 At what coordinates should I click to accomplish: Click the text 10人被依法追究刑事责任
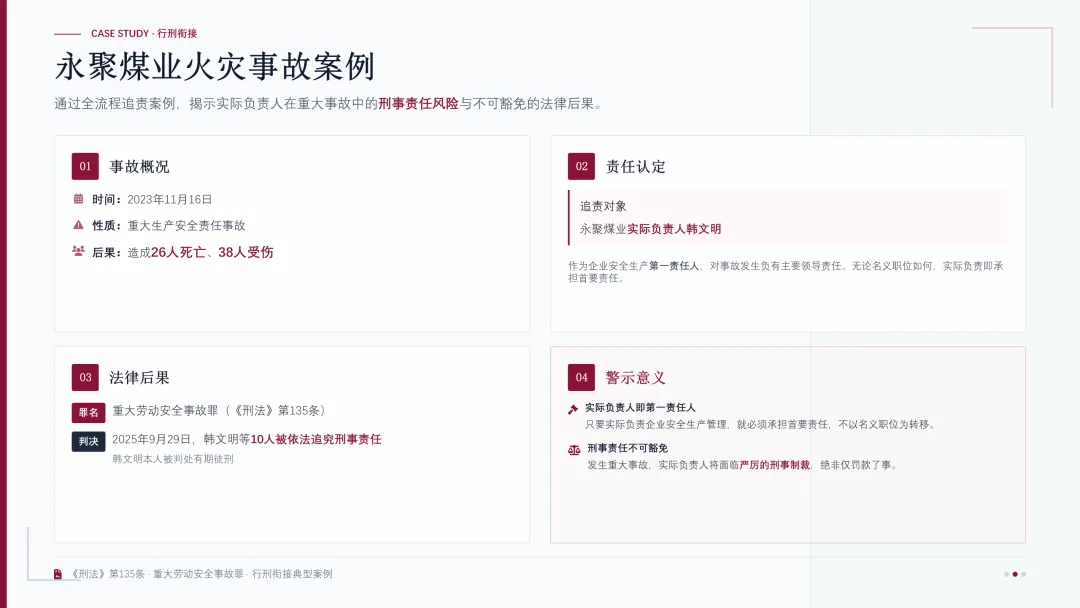[315, 439]
